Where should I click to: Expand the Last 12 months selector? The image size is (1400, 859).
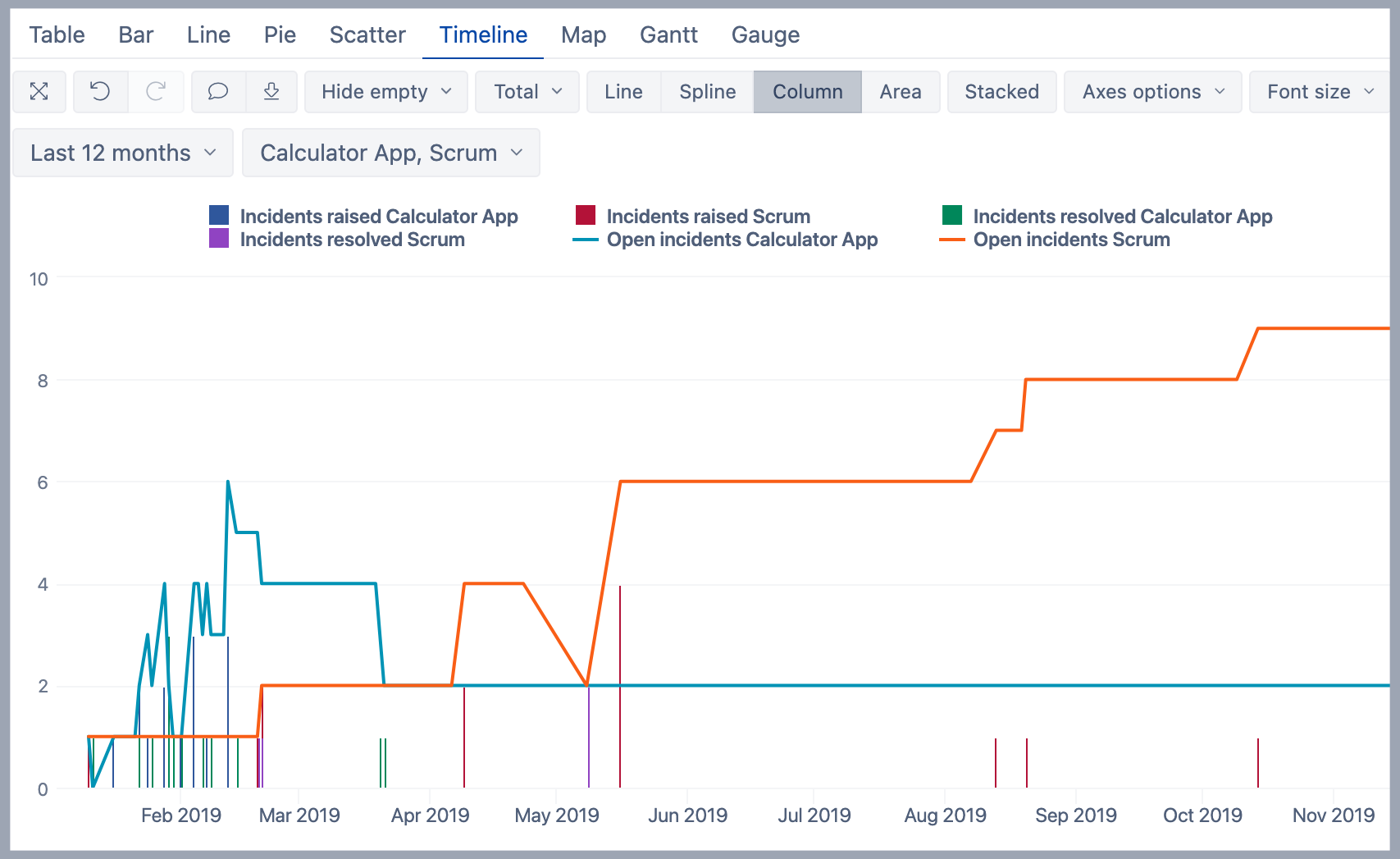pos(123,153)
